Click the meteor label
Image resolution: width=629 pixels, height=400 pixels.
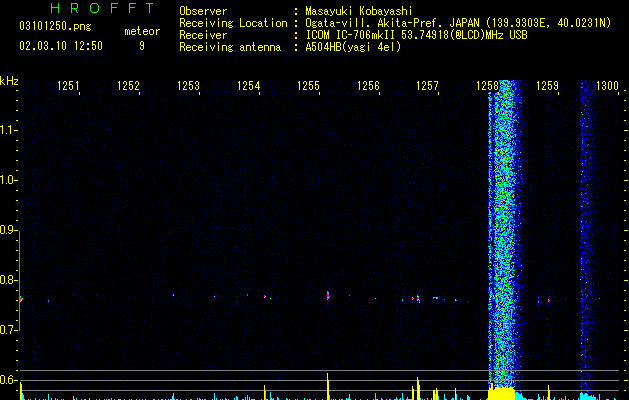142,31
